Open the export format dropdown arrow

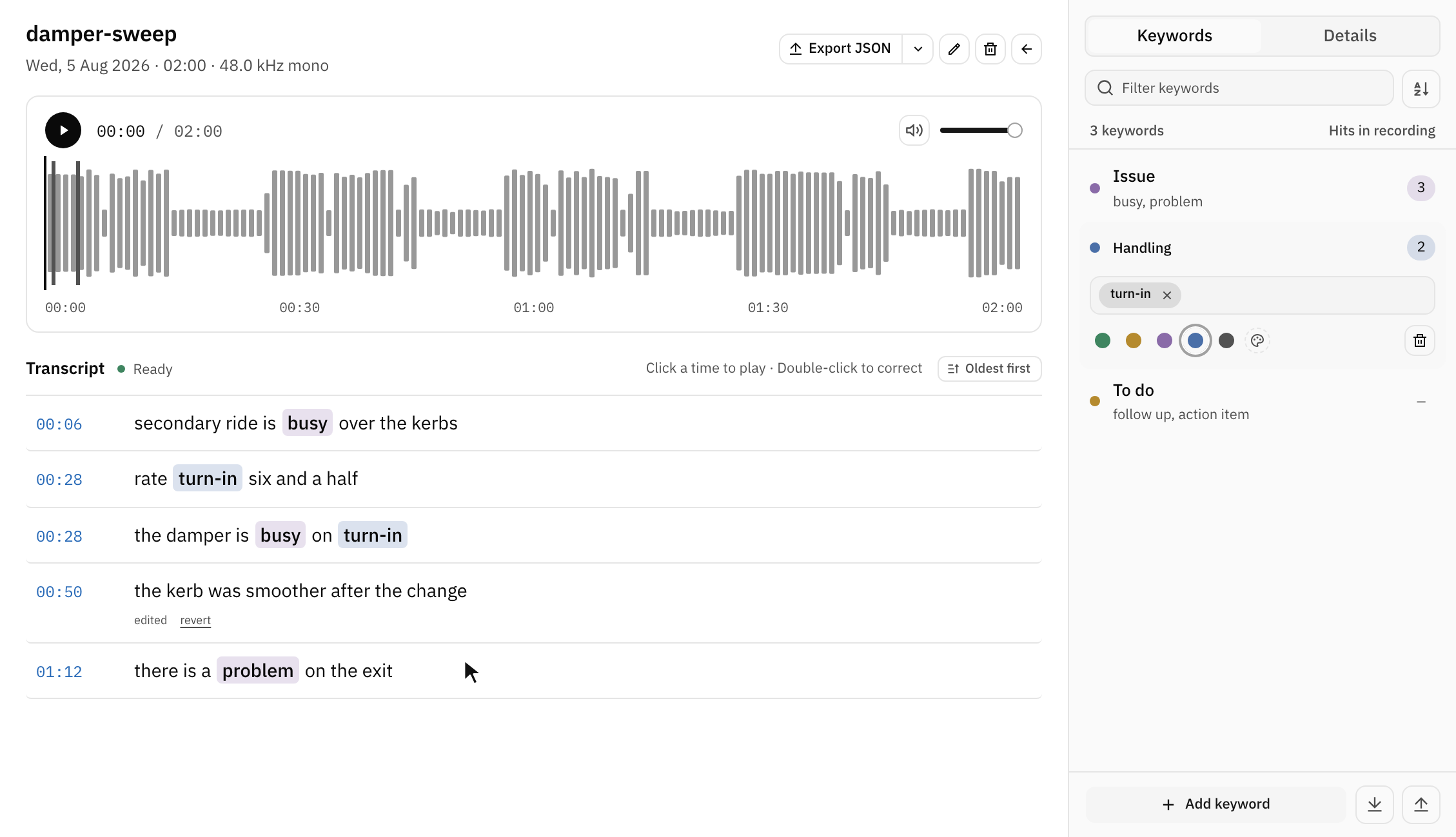point(918,49)
